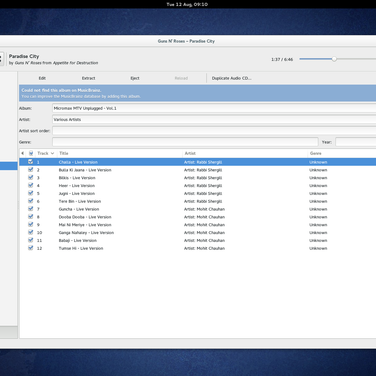Click the Genre text field
Image resolution: width=376 pixels, height=376 pixels.
point(185,142)
